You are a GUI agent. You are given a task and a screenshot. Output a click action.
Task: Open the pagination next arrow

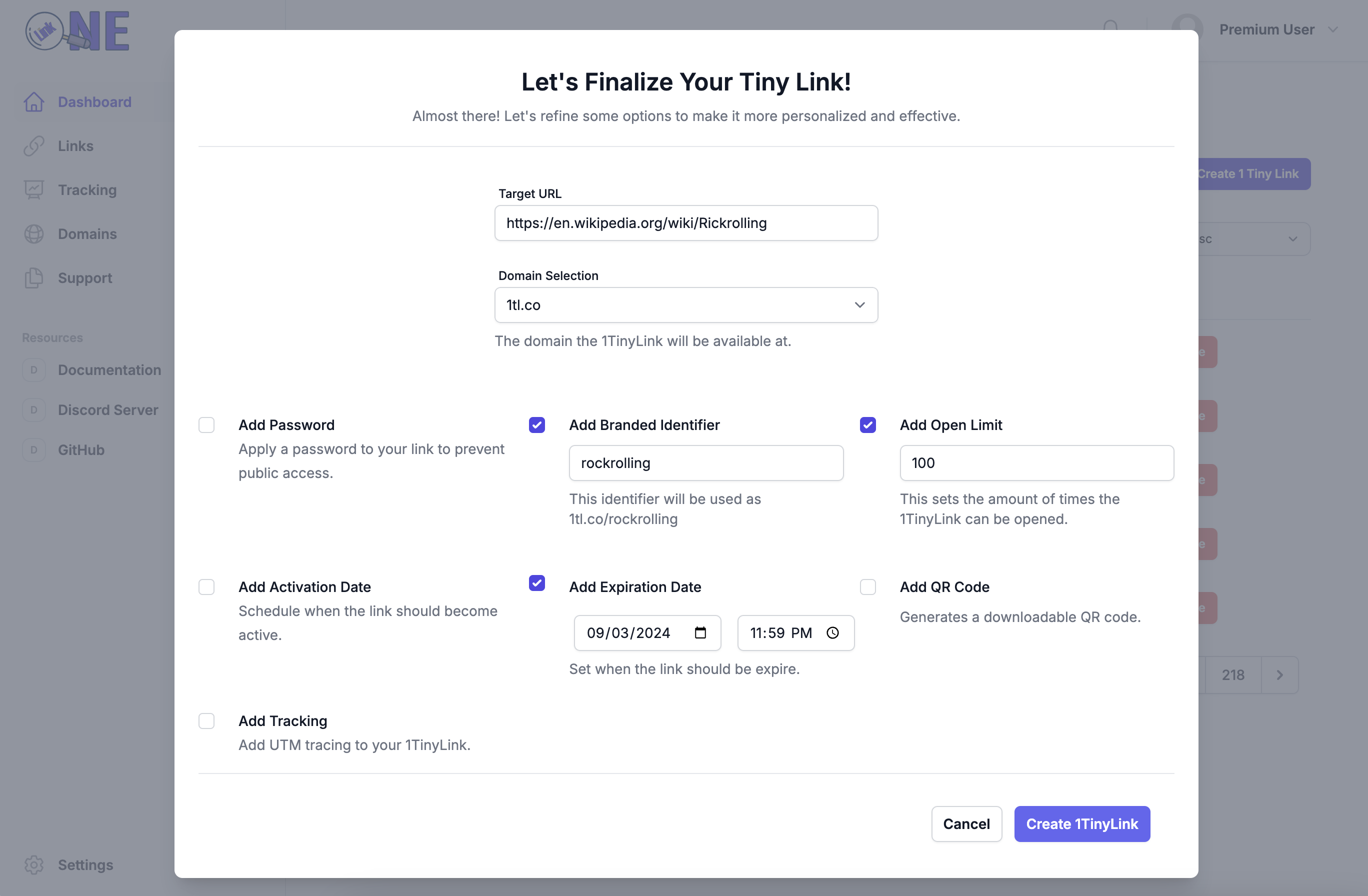1280,674
